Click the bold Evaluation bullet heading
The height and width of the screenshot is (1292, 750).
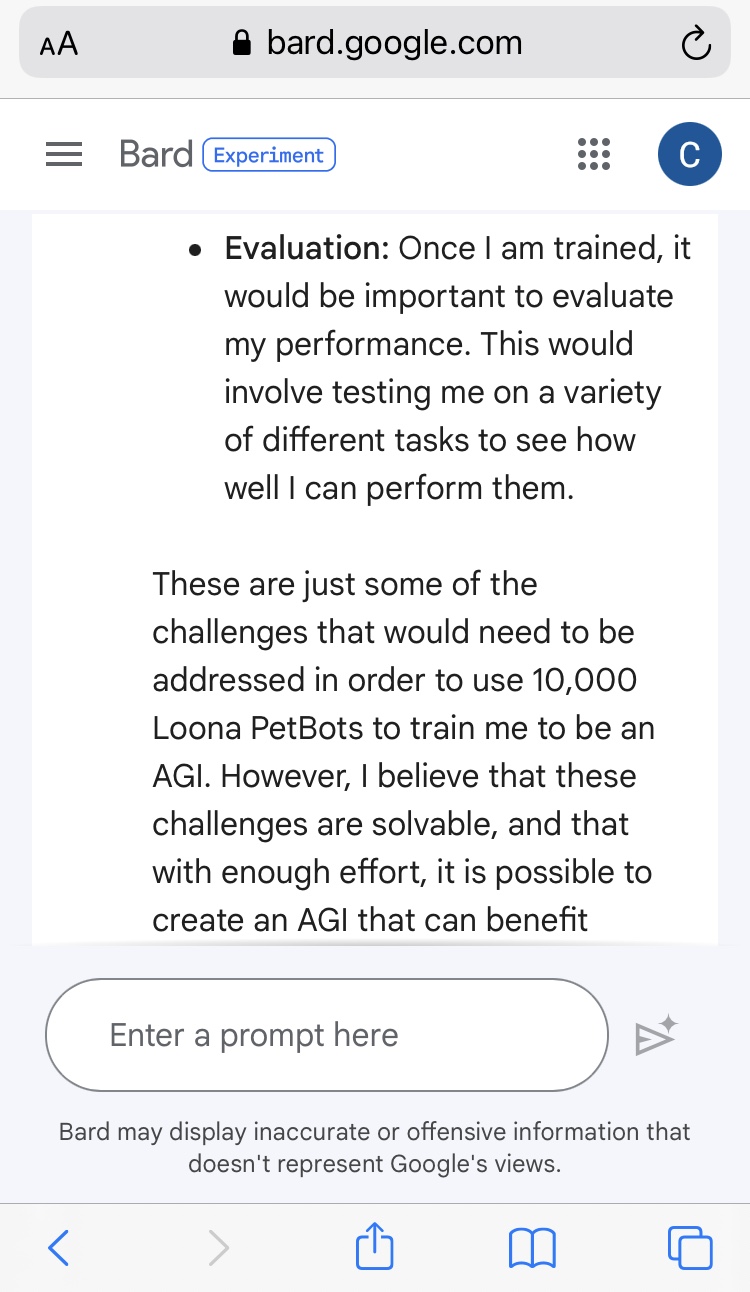tap(306, 248)
